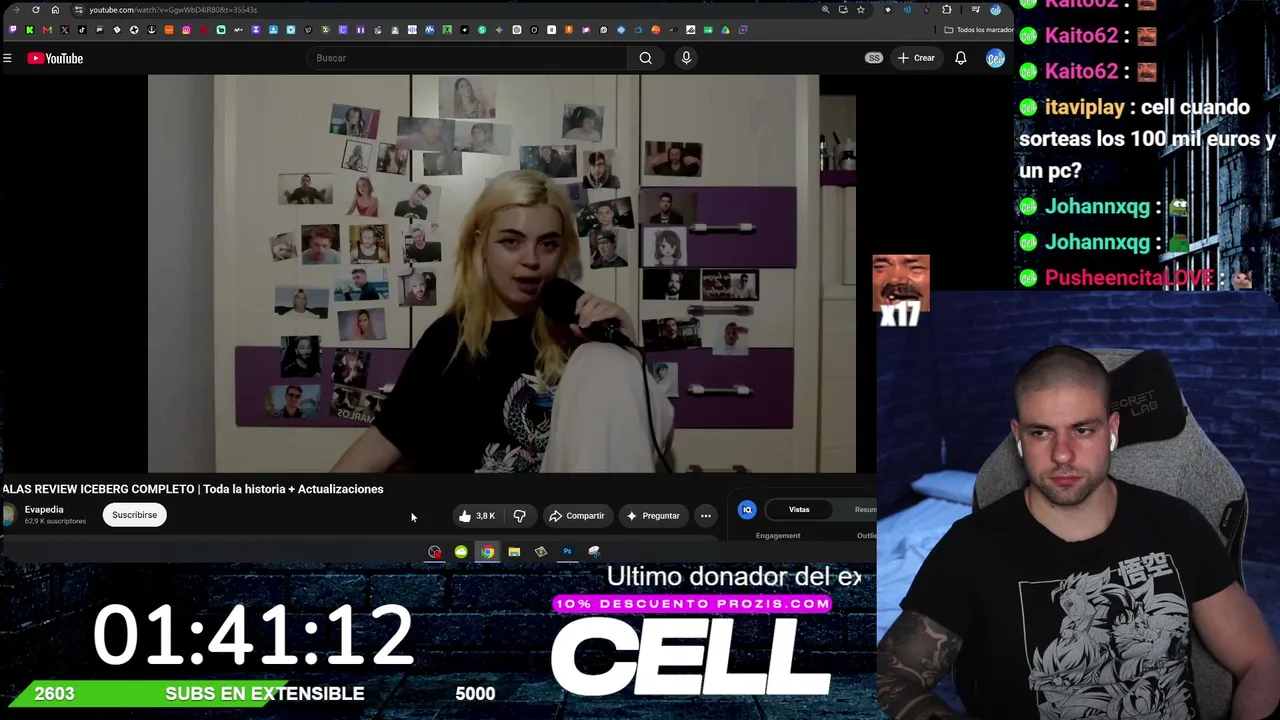Open File Explorer in the taskbar
Viewport: 1280px width, 720px height.
point(514,551)
